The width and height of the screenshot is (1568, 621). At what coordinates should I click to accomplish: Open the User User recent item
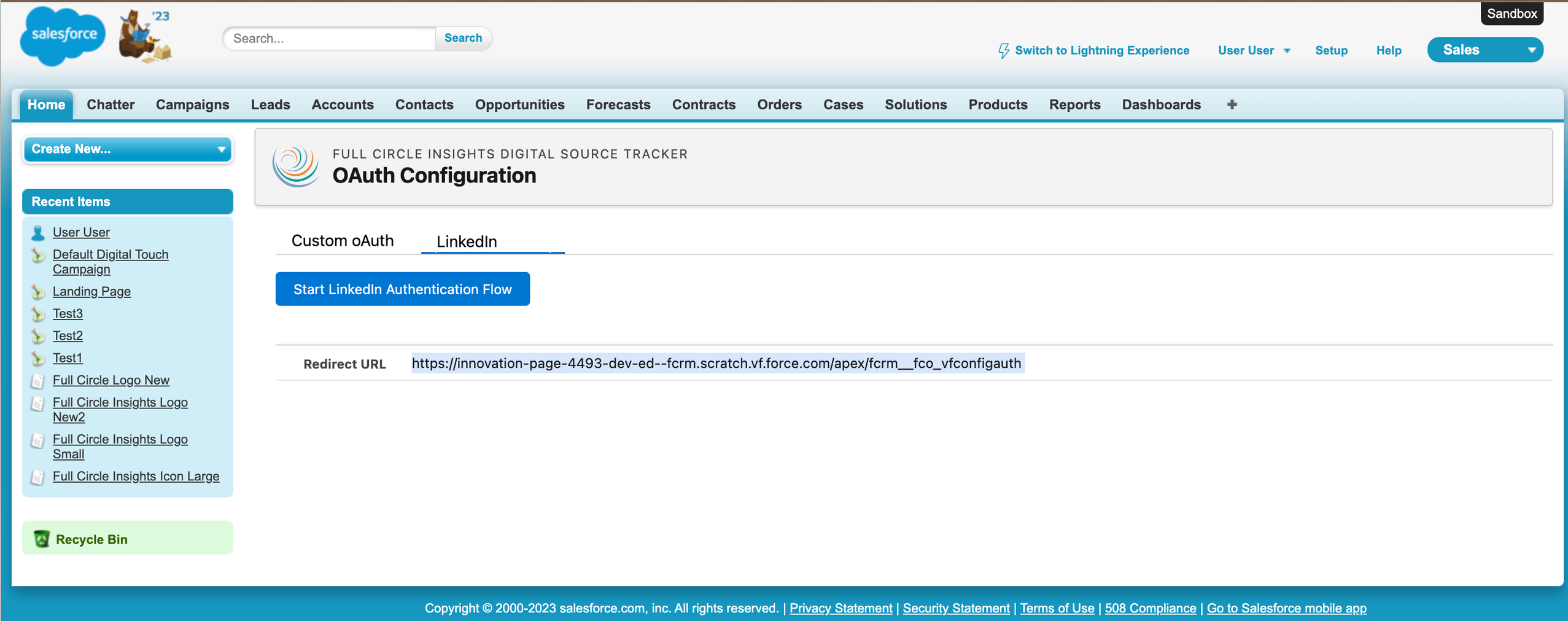[81, 232]
